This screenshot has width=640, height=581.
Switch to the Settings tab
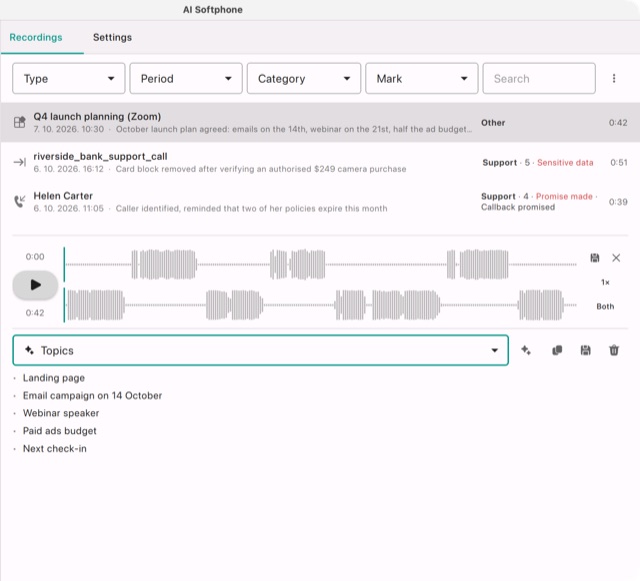tap(112, 37)
